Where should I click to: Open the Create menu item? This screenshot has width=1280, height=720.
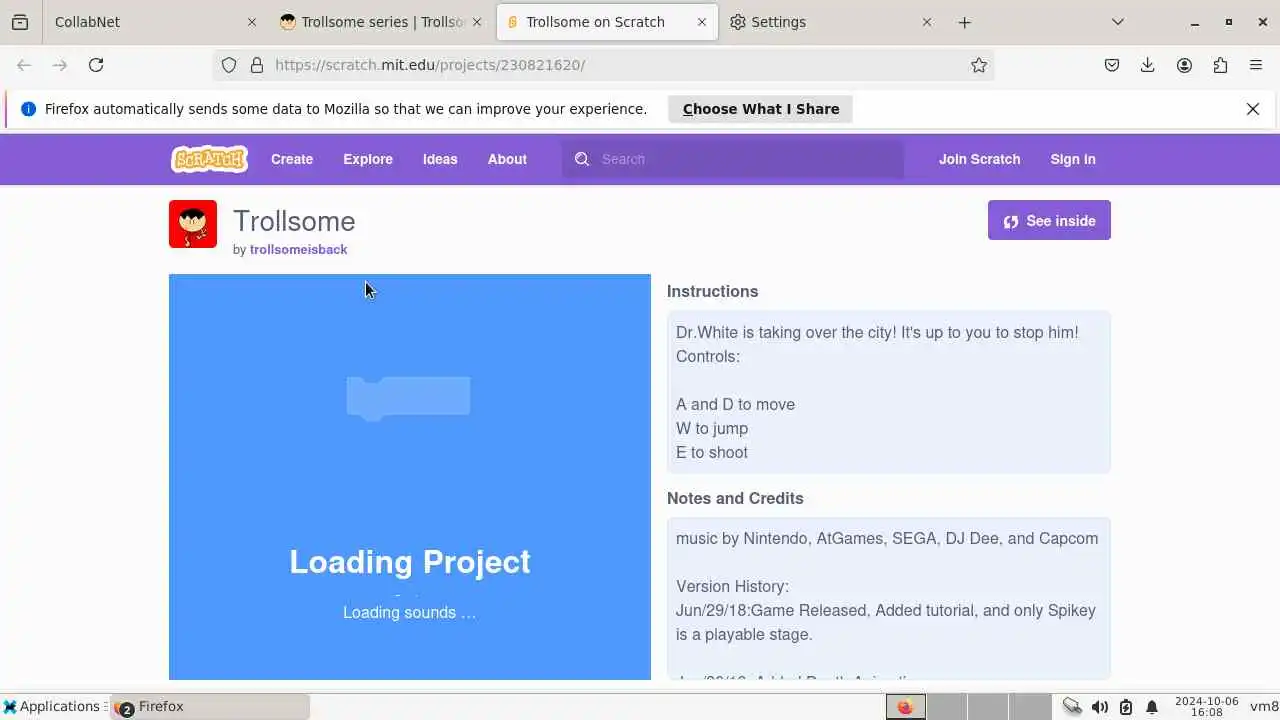tap(292, 159)
